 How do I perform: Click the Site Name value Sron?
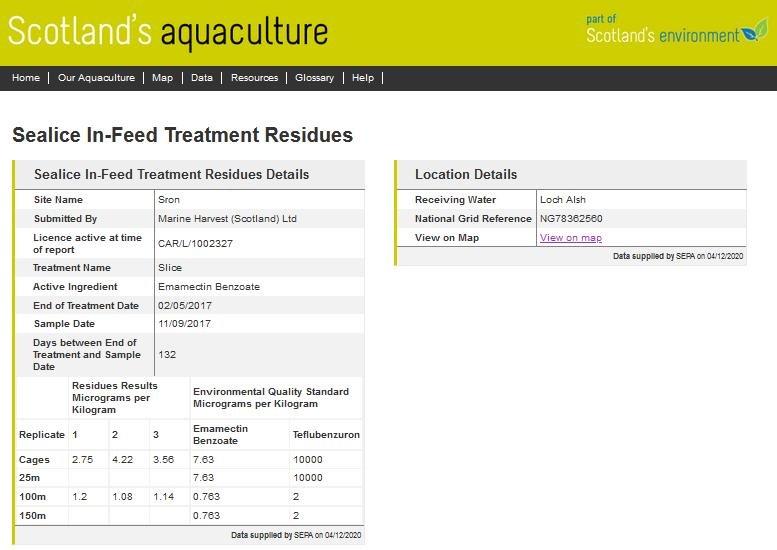click(169, 200)
